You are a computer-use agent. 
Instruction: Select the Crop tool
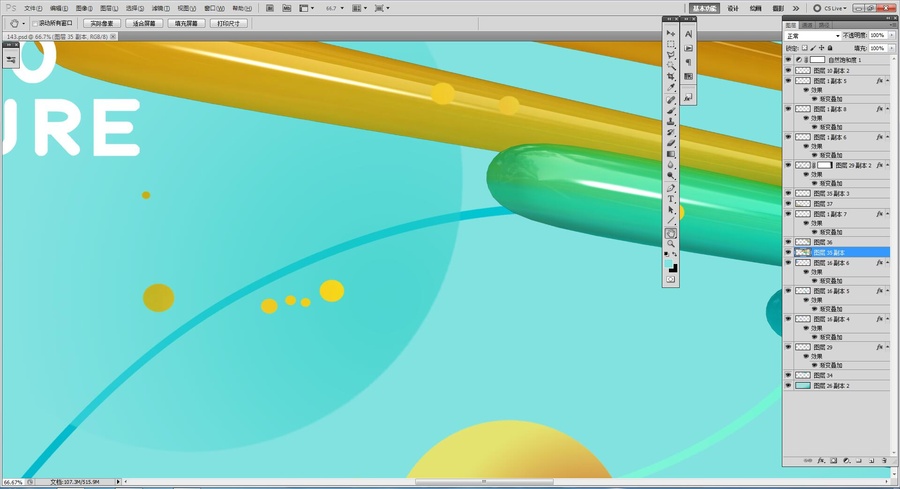670,77
